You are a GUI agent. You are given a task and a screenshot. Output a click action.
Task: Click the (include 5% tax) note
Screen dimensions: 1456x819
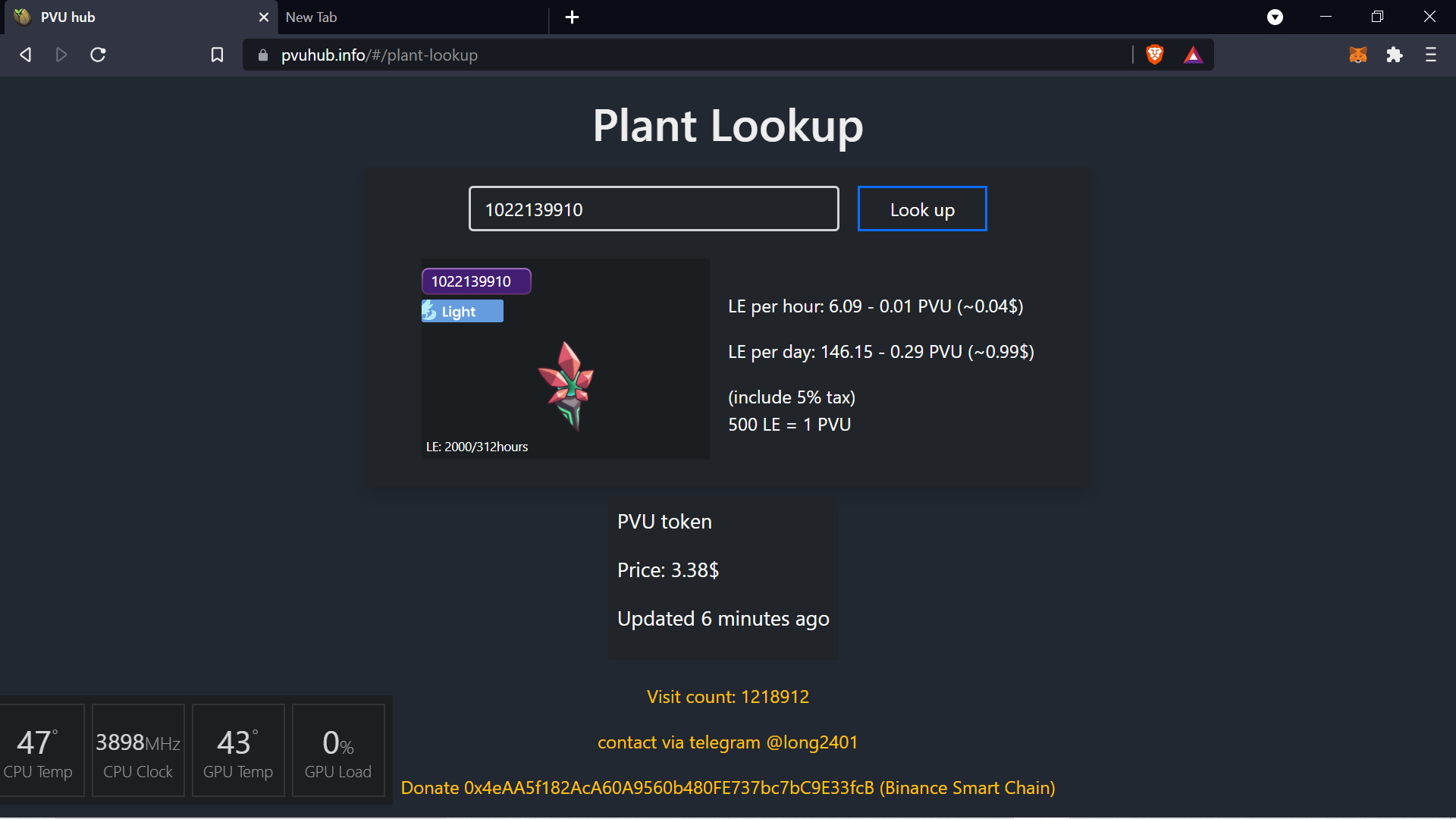(792, 397)
